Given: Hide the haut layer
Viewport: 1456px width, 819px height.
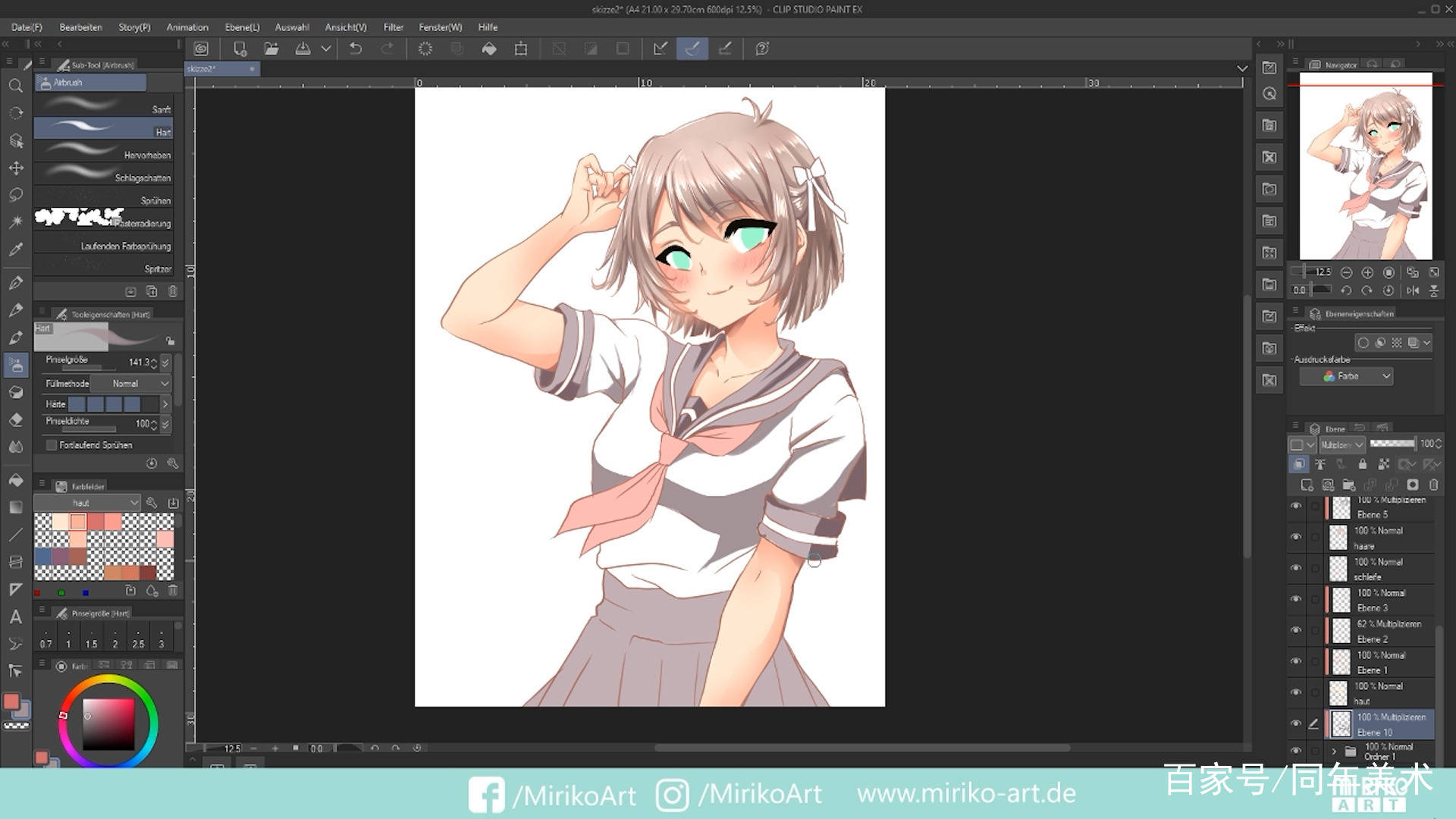Looking at the screenshot, I should [1296, 692].
